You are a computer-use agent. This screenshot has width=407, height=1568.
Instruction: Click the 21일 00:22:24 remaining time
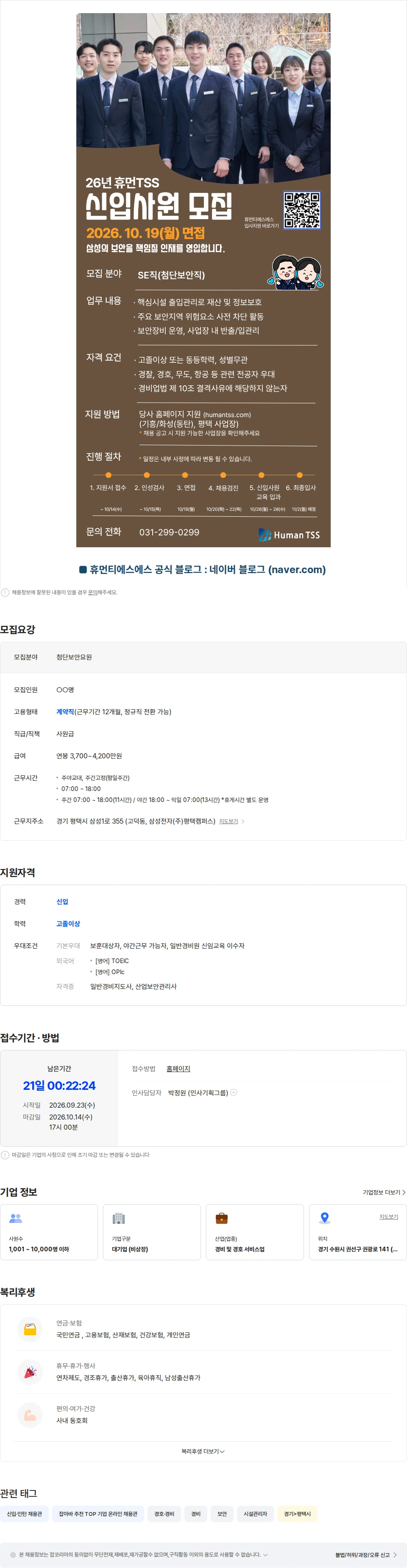59,1085
